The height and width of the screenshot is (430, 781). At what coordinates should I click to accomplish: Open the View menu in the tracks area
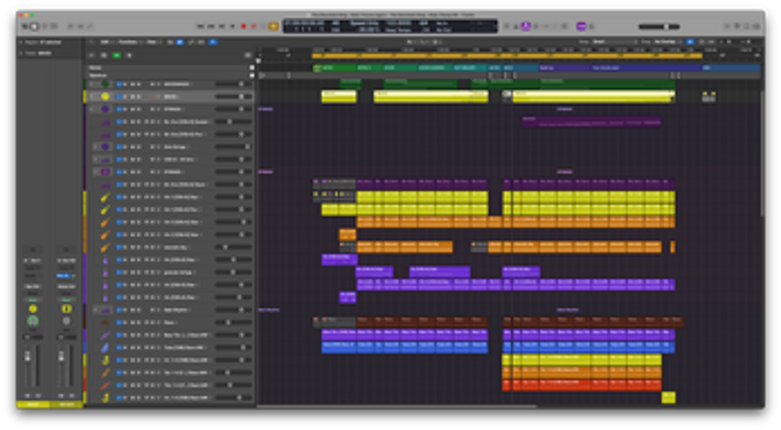pyautogui.click(x=152, y=42)
